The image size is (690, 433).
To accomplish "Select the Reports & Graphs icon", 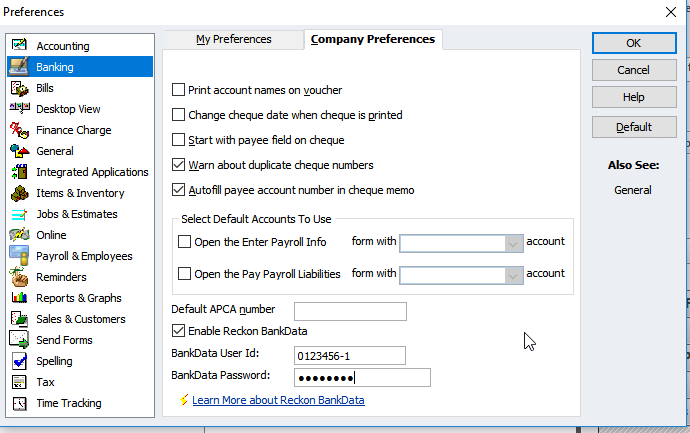I will pyautogui.click(x=19, y=298).
